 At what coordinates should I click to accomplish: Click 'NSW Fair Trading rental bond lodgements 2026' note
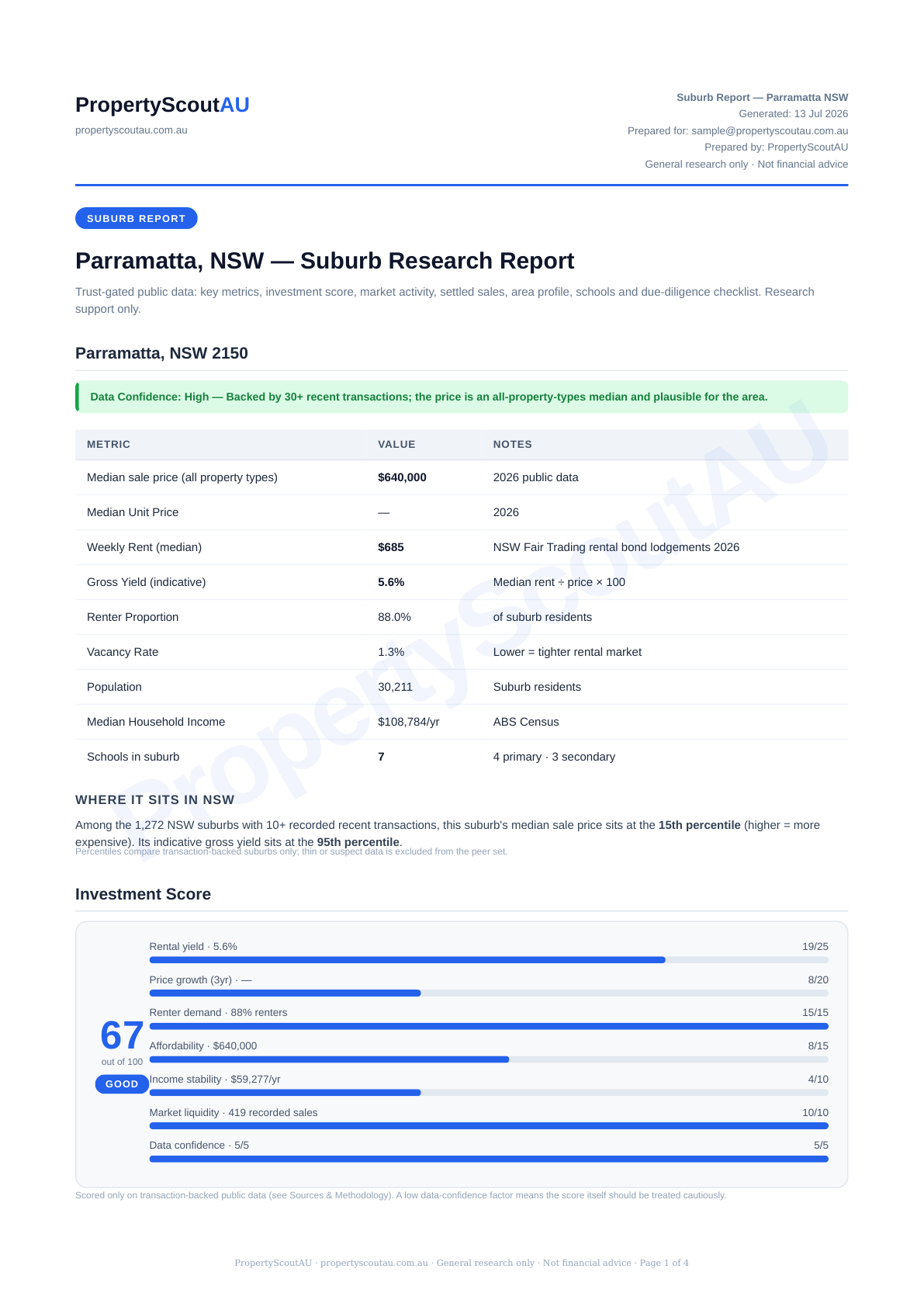tap(616, 547)
